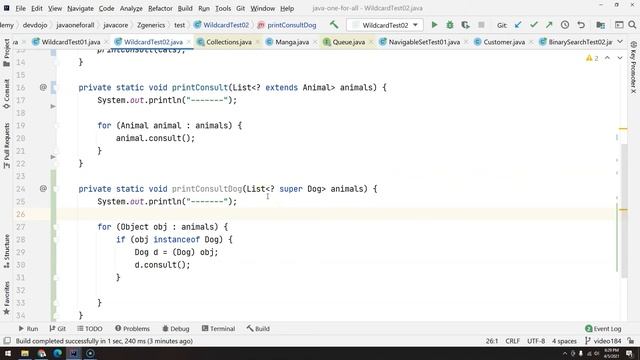
Task: Switch to the Queue.java tab
Action: point(349,42)
